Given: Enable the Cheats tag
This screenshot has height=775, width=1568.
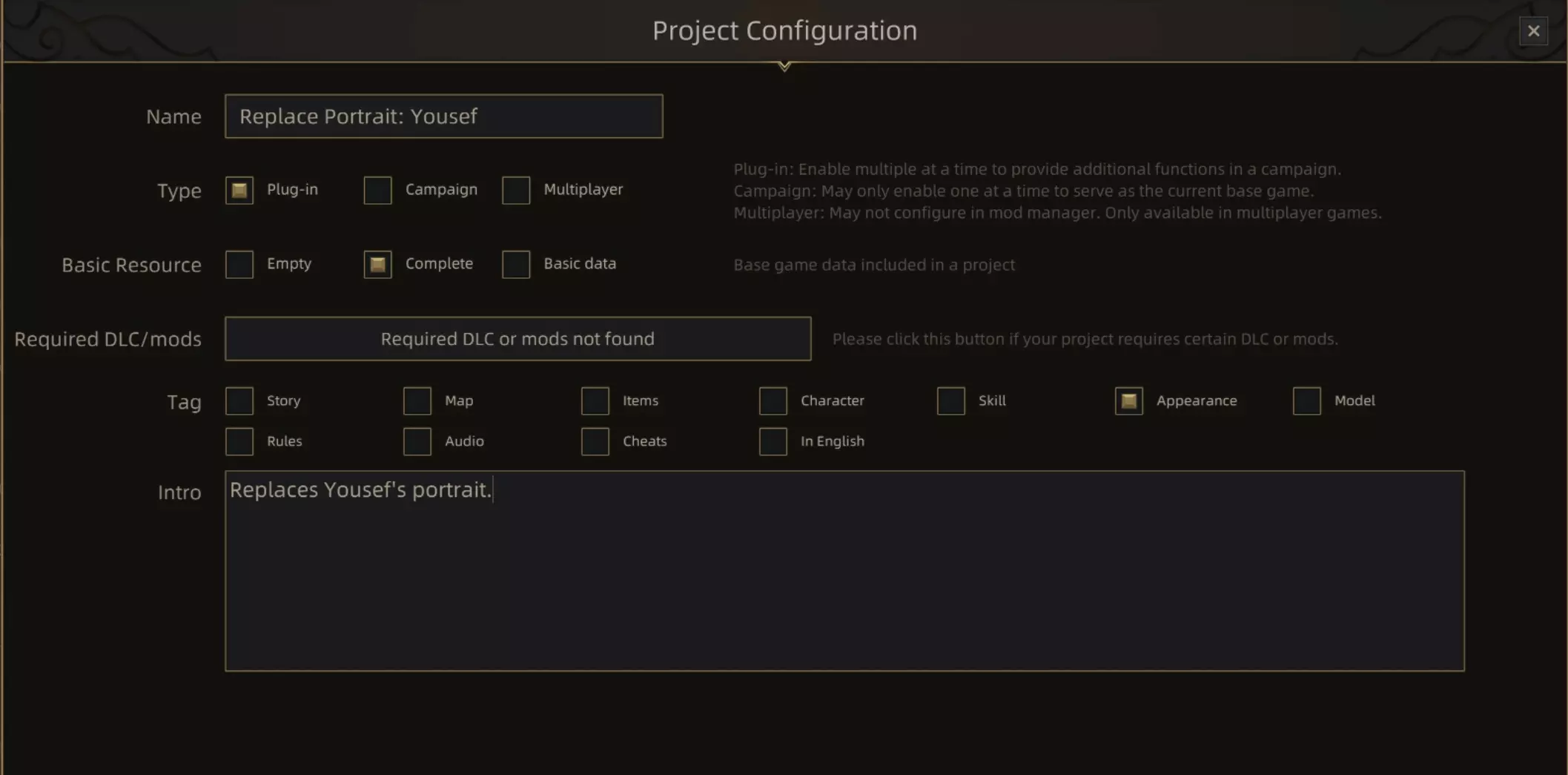Looking at the screenshot, I should coord(595,442).
